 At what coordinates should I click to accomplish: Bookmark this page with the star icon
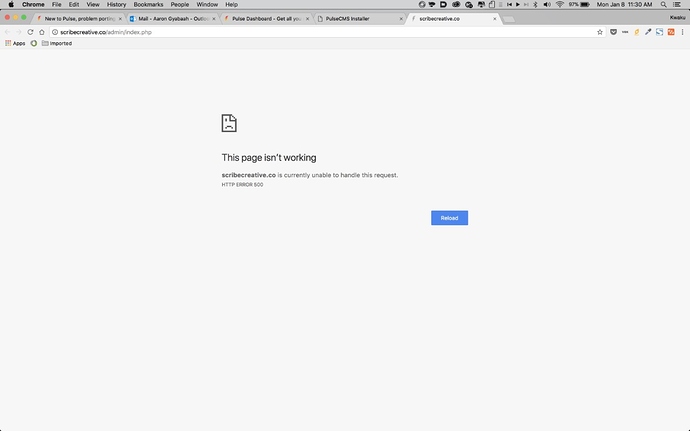600,32
